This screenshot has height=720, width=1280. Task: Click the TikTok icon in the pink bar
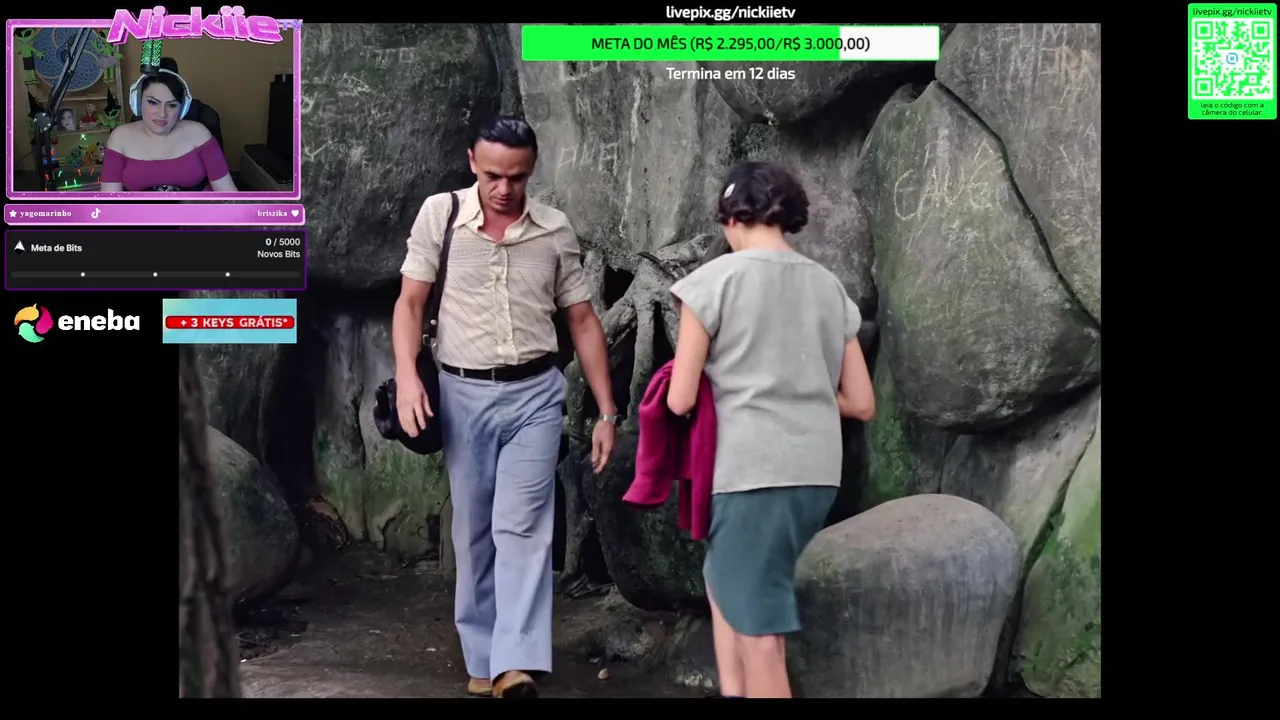96,213
